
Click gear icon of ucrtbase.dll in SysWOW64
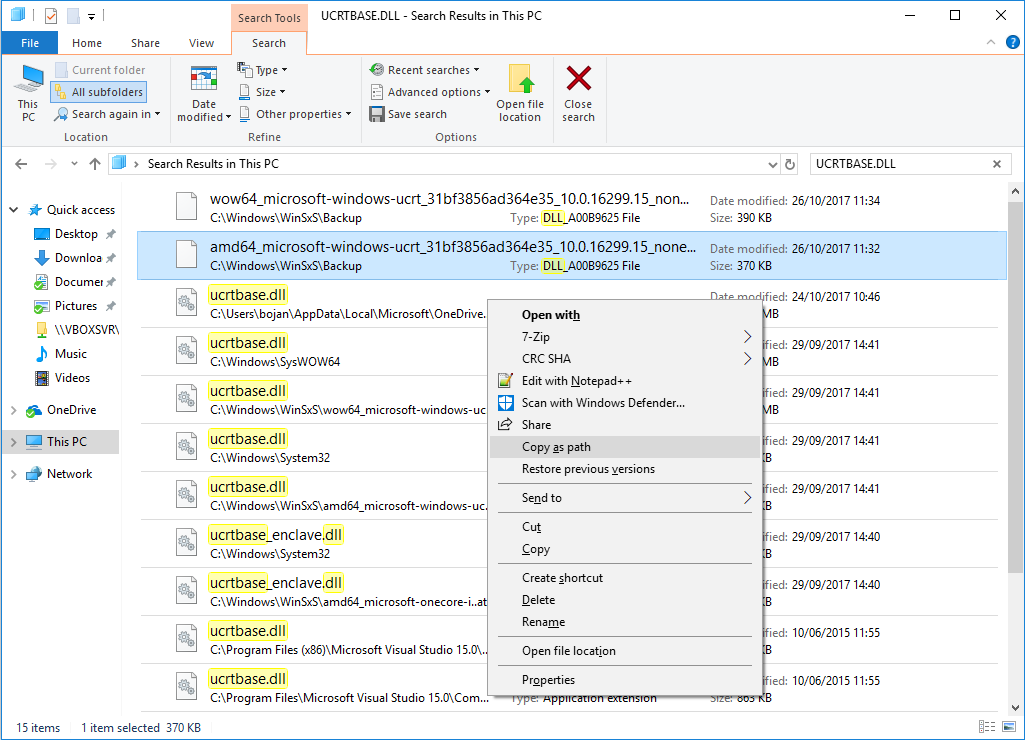[186, 350]
